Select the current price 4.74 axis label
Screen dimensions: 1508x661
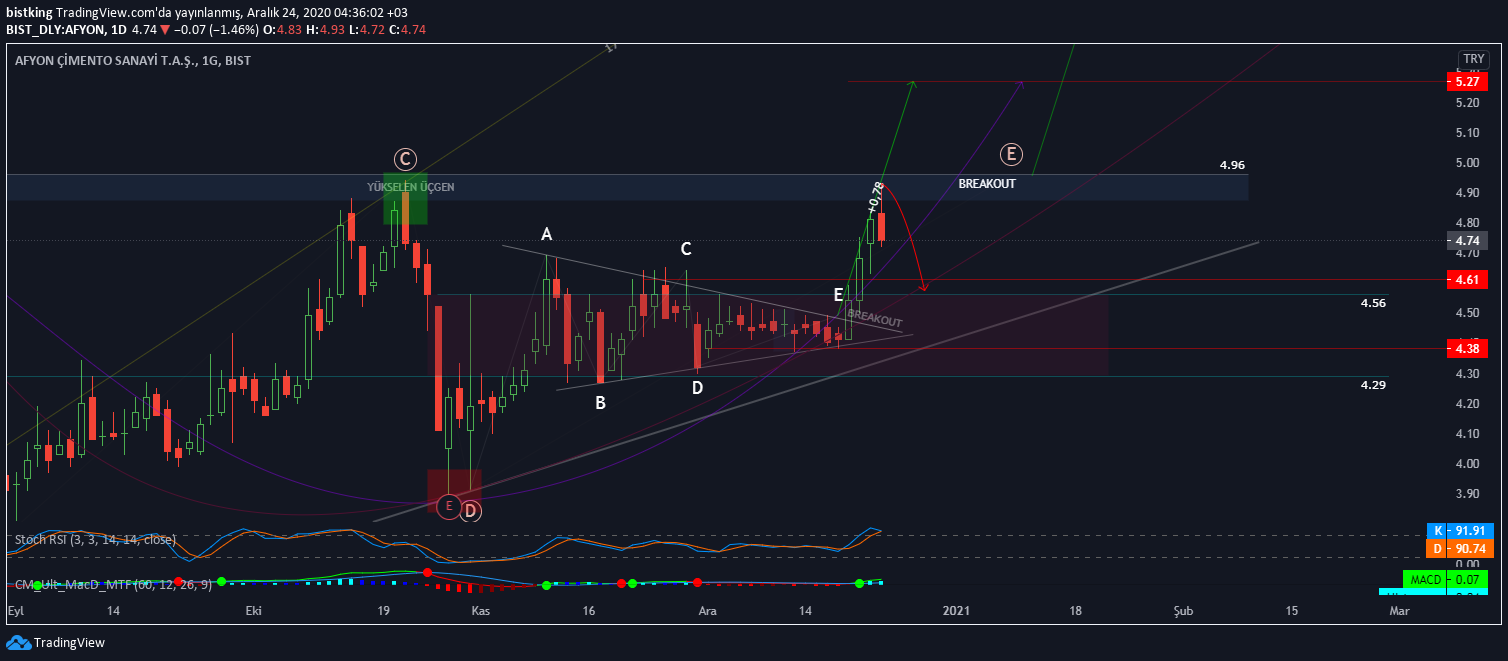coord(1467,240)
